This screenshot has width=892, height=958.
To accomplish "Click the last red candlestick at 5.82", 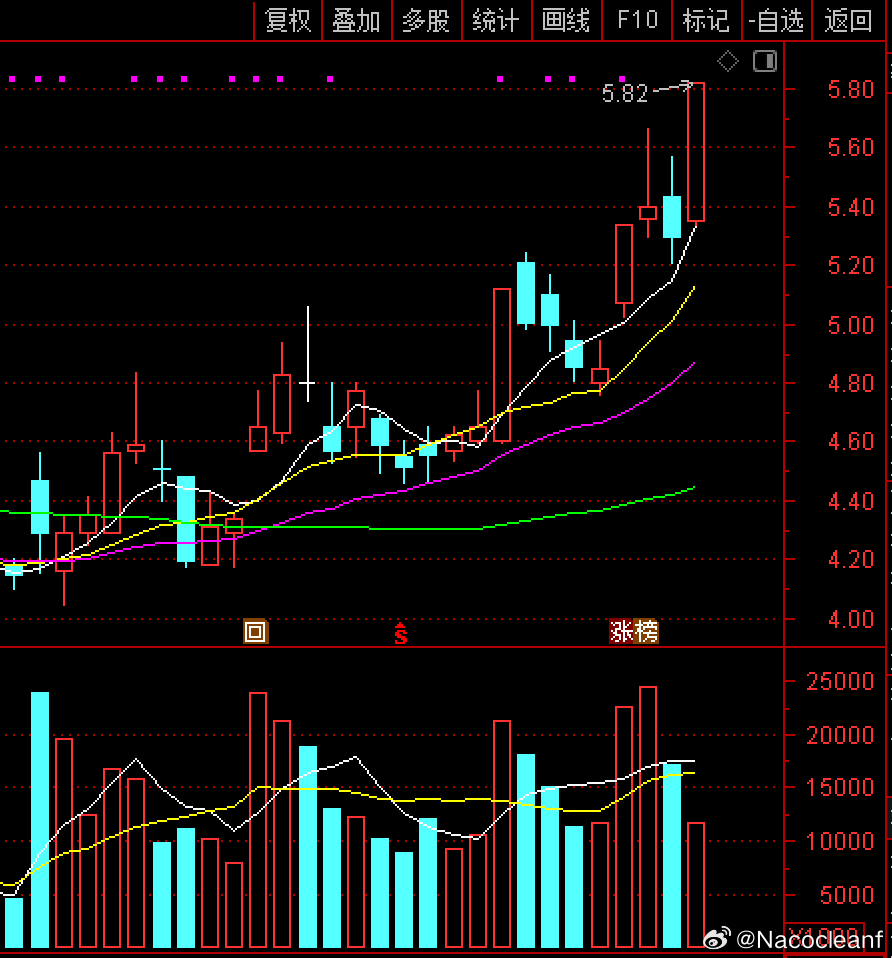I will tap(696, 152).
